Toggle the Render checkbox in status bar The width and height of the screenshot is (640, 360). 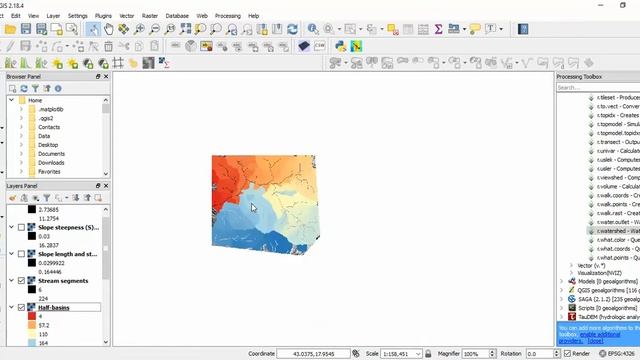[567, 353]
